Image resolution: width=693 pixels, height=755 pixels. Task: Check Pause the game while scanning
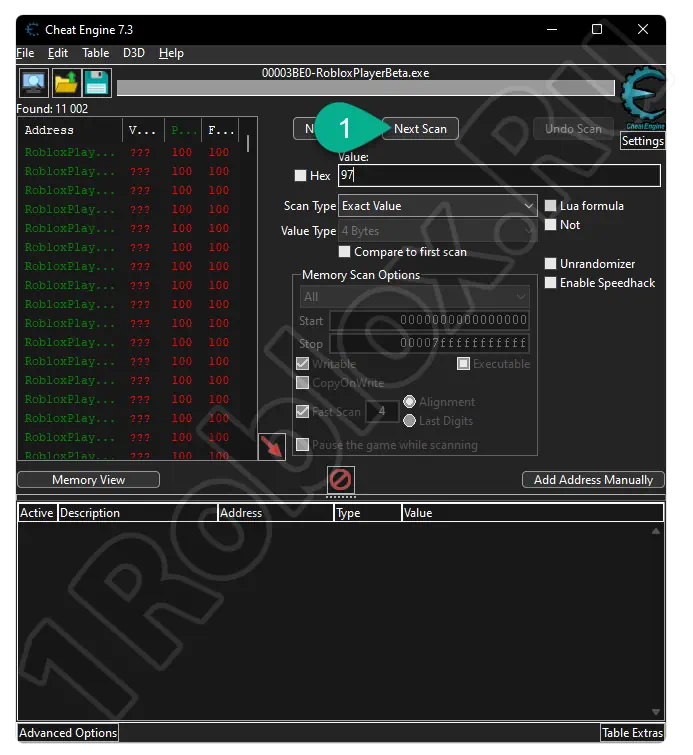(302, 444)
